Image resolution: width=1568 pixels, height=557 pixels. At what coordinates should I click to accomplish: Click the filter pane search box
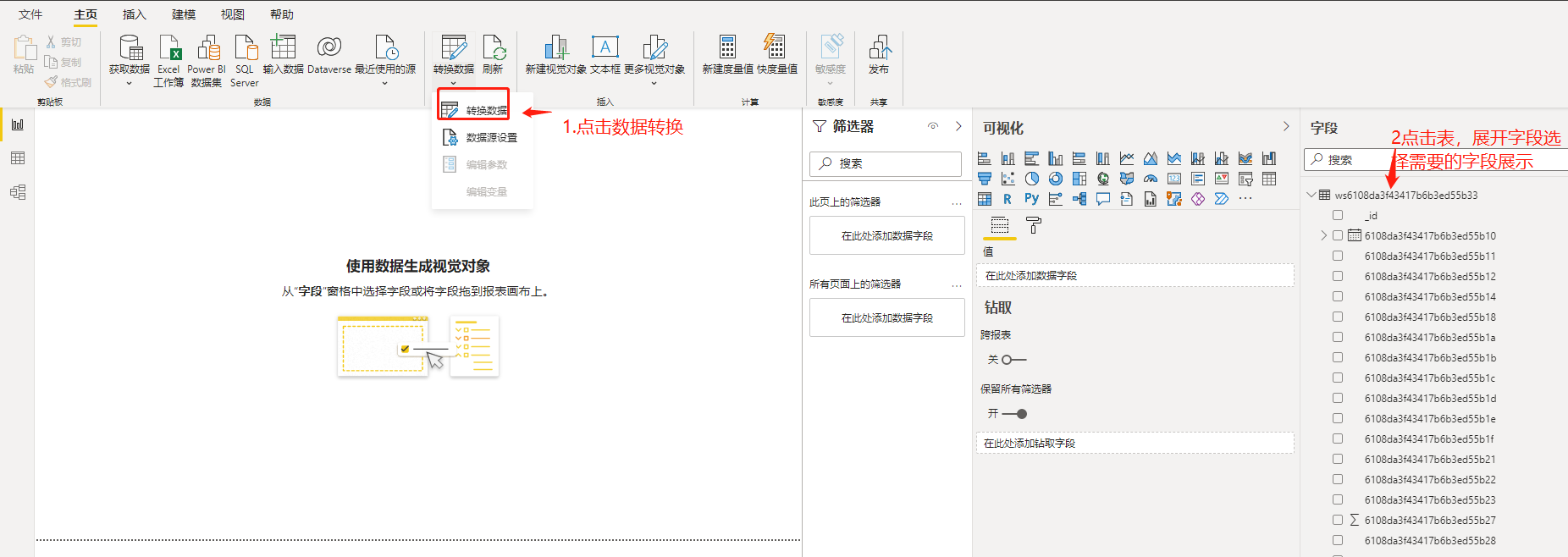pyautogui.click(x=886, y=163)
